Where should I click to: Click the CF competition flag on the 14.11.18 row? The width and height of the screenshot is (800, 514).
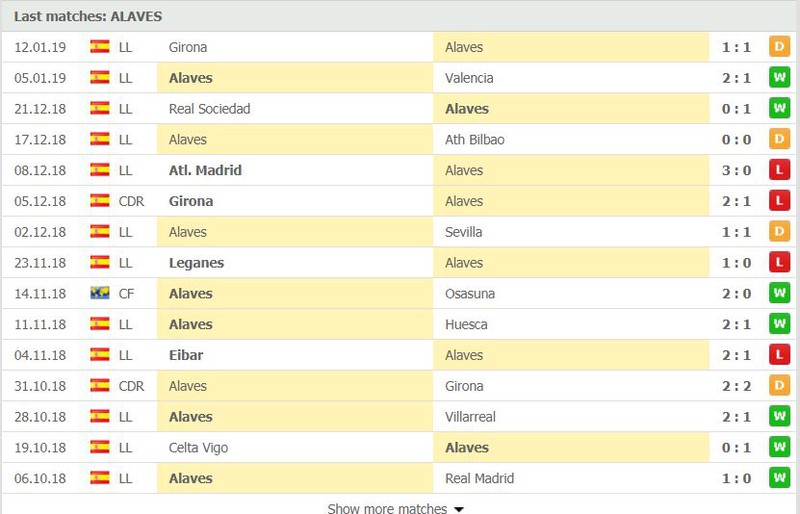tap(99, 293)
